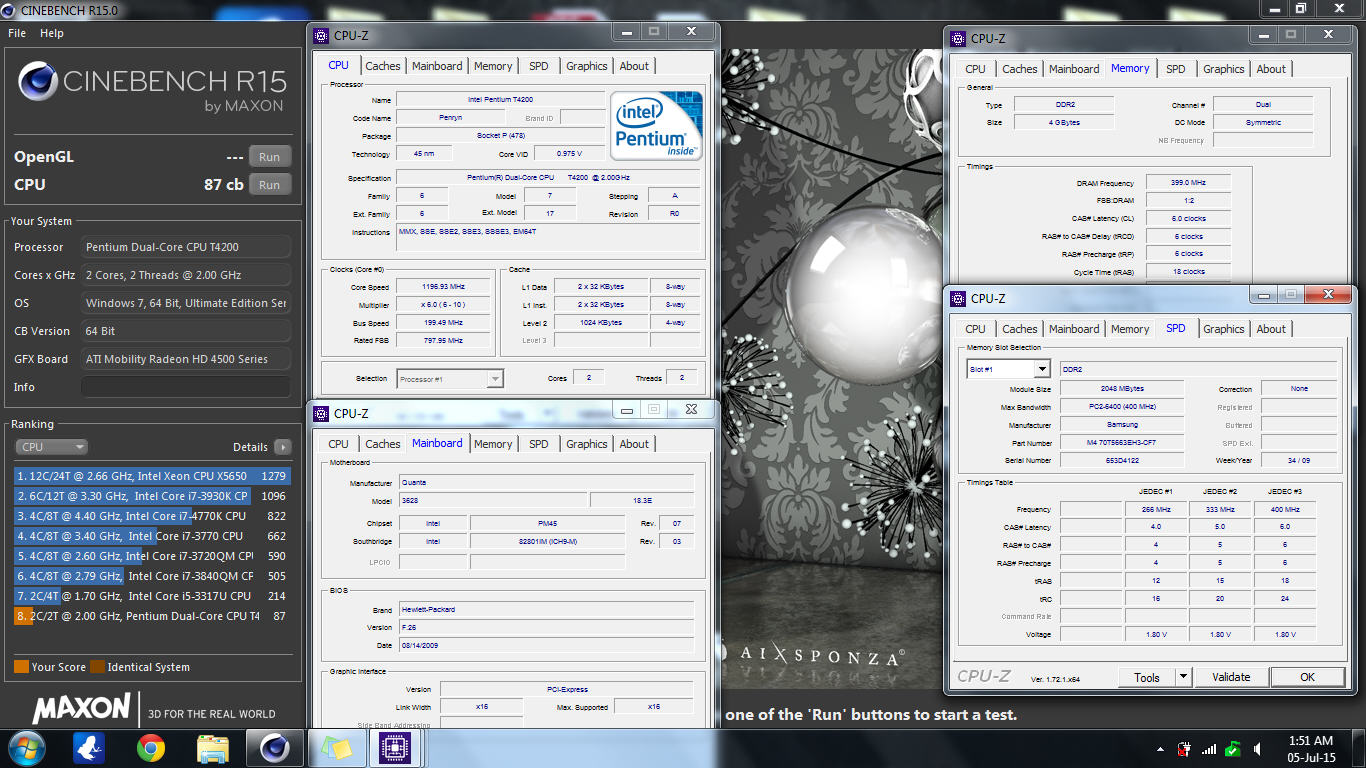Click the GFX Board ATI Mobility Radeon field
Screen dimensions: 1366x768
(x=186, y=359)
